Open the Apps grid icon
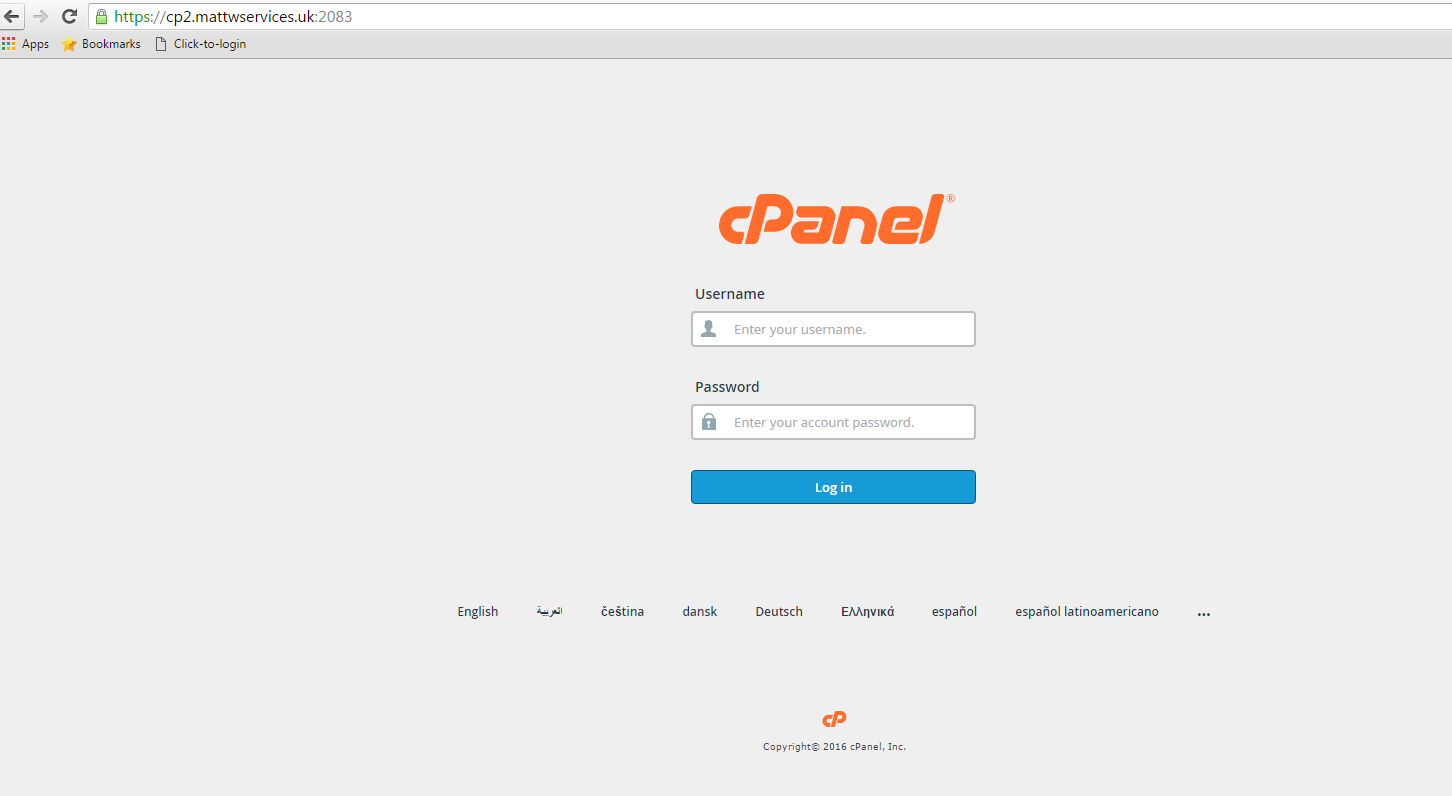1452x796 pixels. tap(9, 44)
